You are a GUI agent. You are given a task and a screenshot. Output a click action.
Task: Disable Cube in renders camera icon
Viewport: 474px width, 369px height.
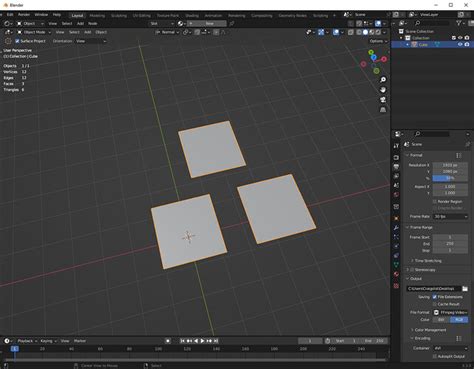pos(467,44)
